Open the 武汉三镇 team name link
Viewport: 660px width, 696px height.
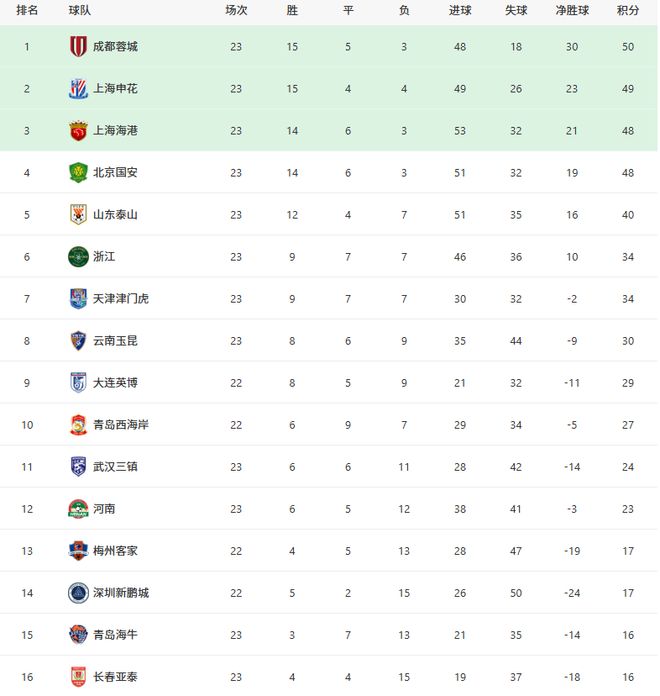(x=115, y=467)
